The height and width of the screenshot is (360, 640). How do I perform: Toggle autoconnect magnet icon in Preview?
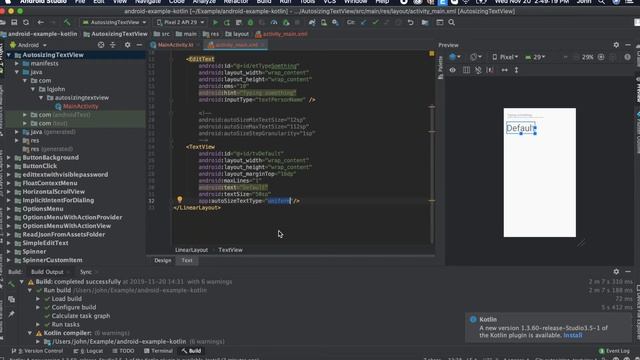(x=478, y=70)
